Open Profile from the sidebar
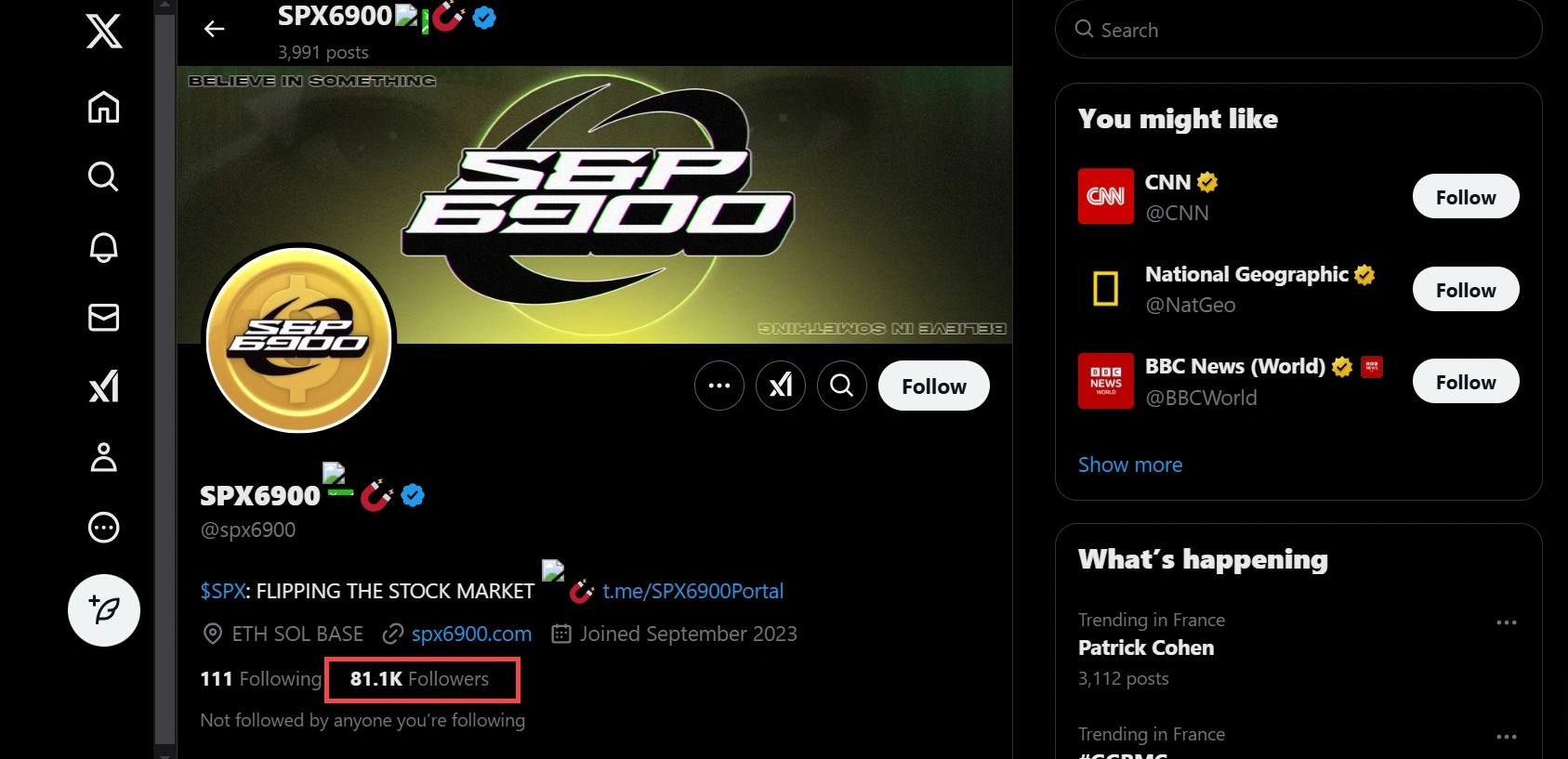Image resolution: width=1568 pixels, height=759 pixels. (x=103, y=457)
